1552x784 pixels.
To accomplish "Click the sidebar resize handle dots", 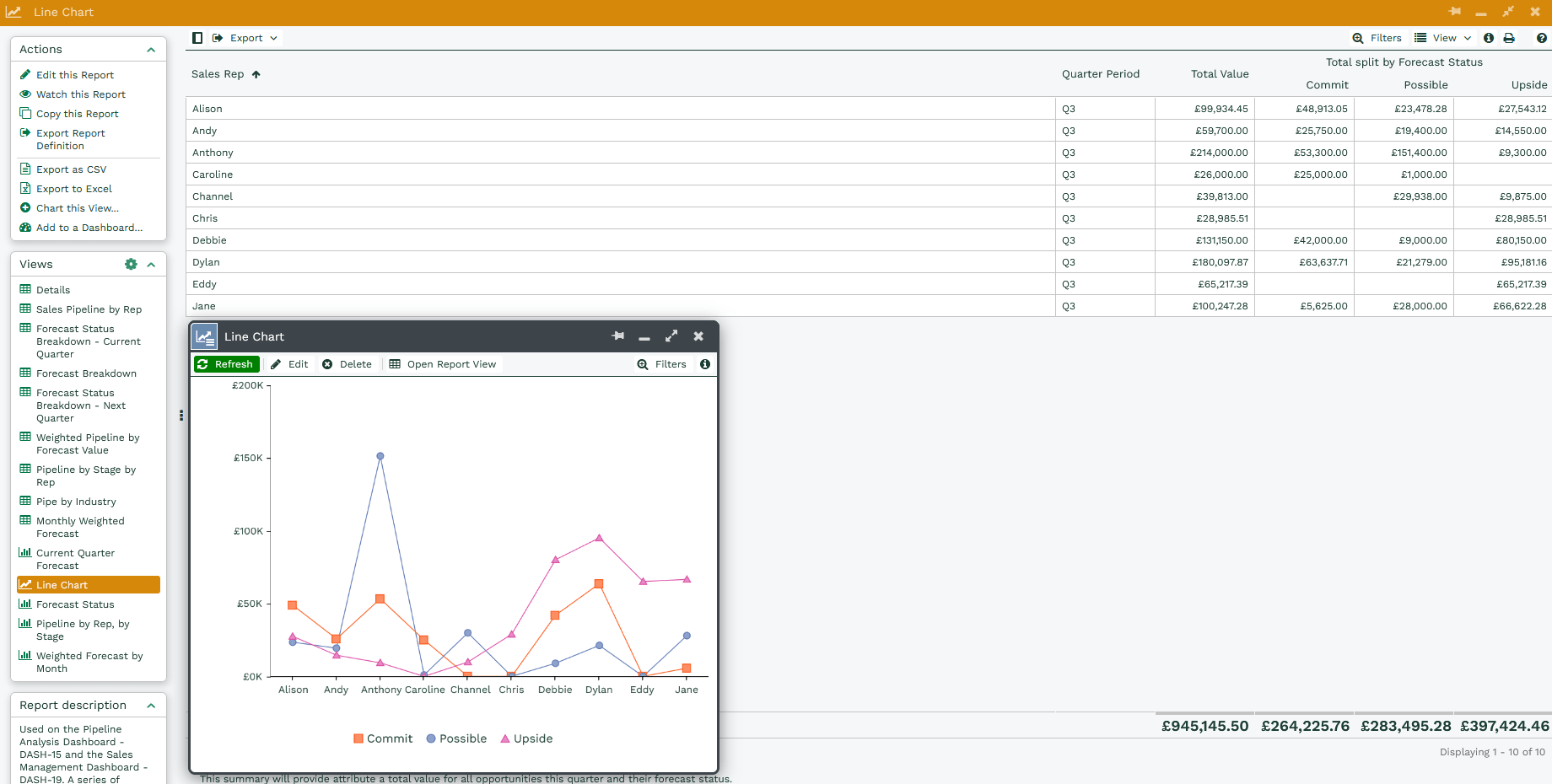I will (181, 416).
